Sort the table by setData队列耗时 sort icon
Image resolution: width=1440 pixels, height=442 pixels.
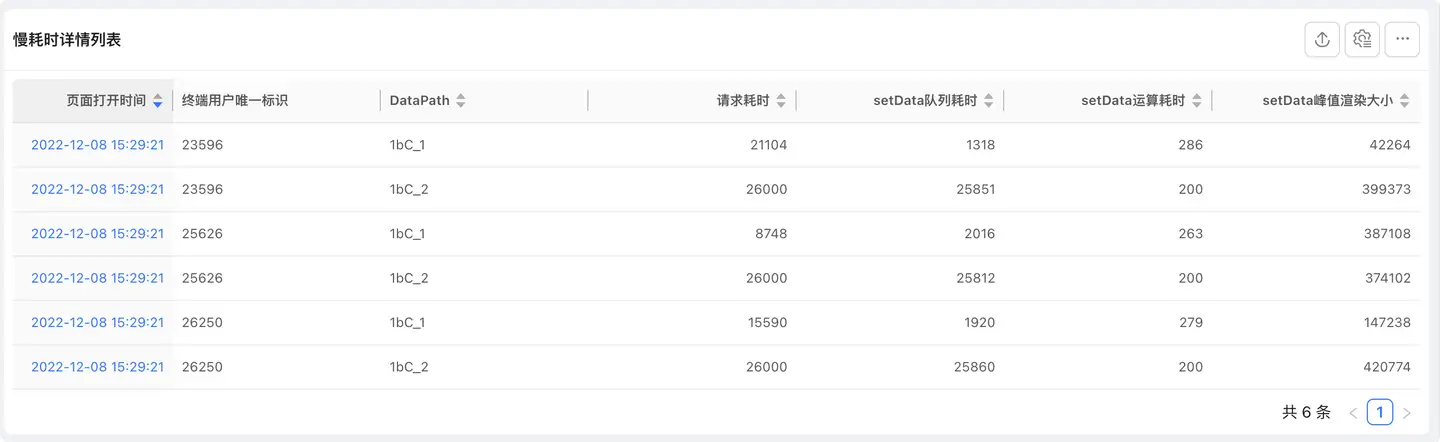[988, 101]
